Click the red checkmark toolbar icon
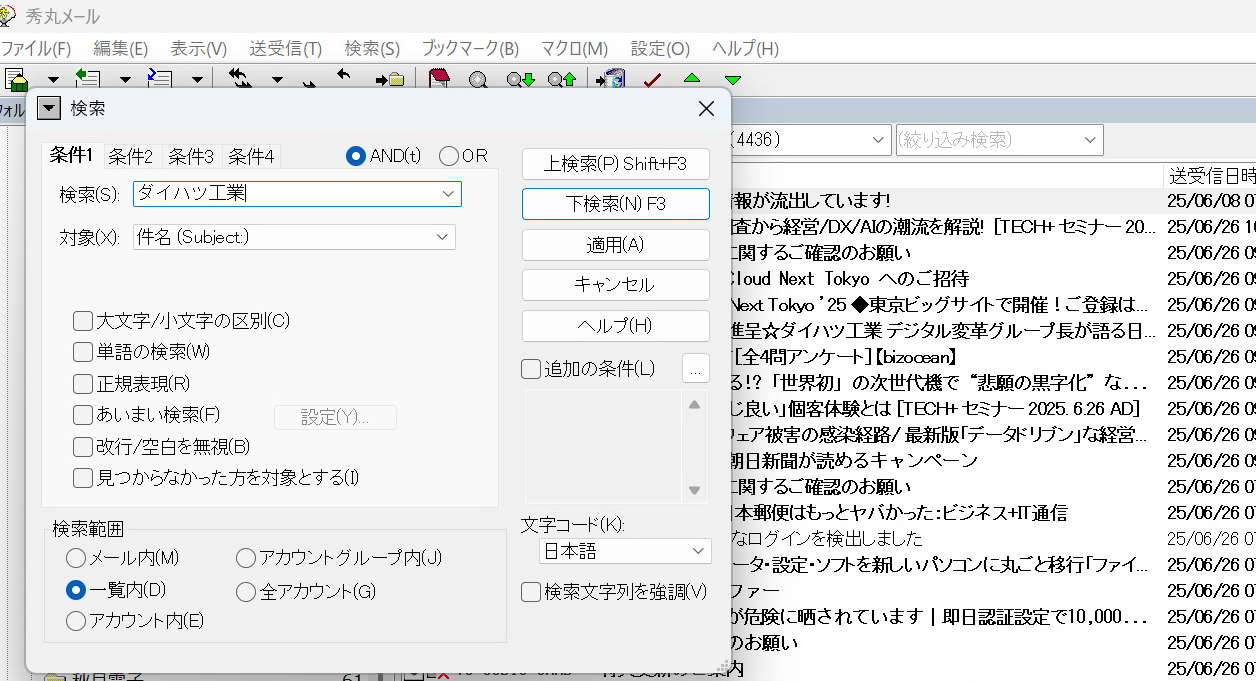1256x681 pixels. 652,80
